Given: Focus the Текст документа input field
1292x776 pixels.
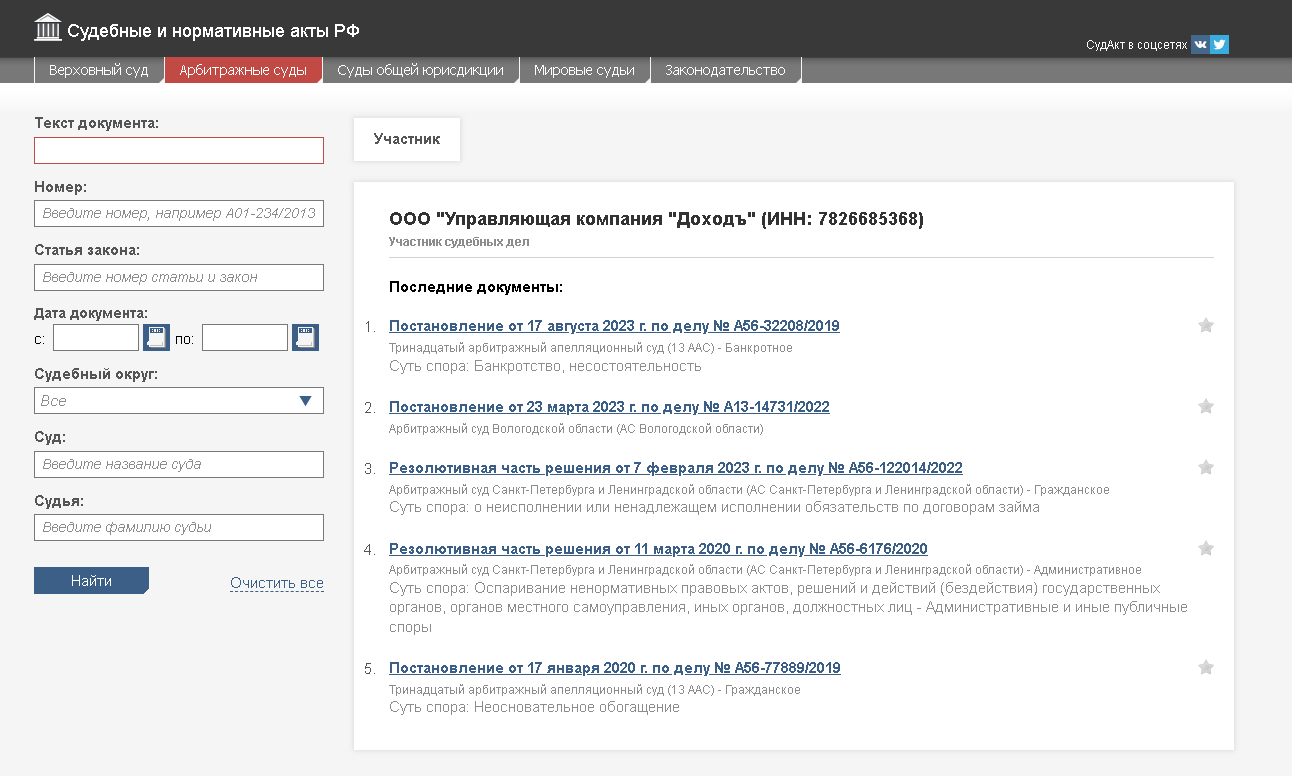Looking at the screenshot, I should [179, 150].
